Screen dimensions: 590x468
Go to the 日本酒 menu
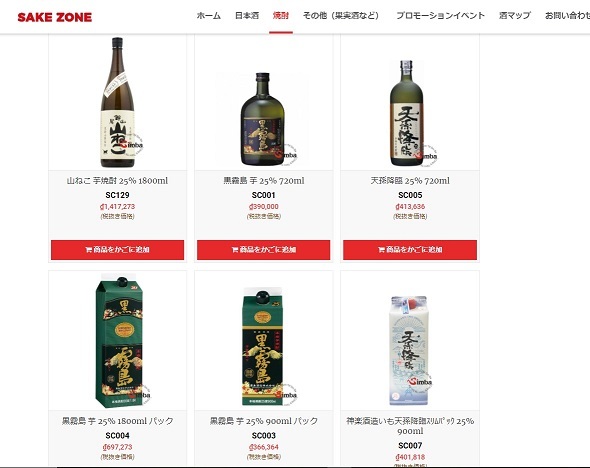click(247, 15)
